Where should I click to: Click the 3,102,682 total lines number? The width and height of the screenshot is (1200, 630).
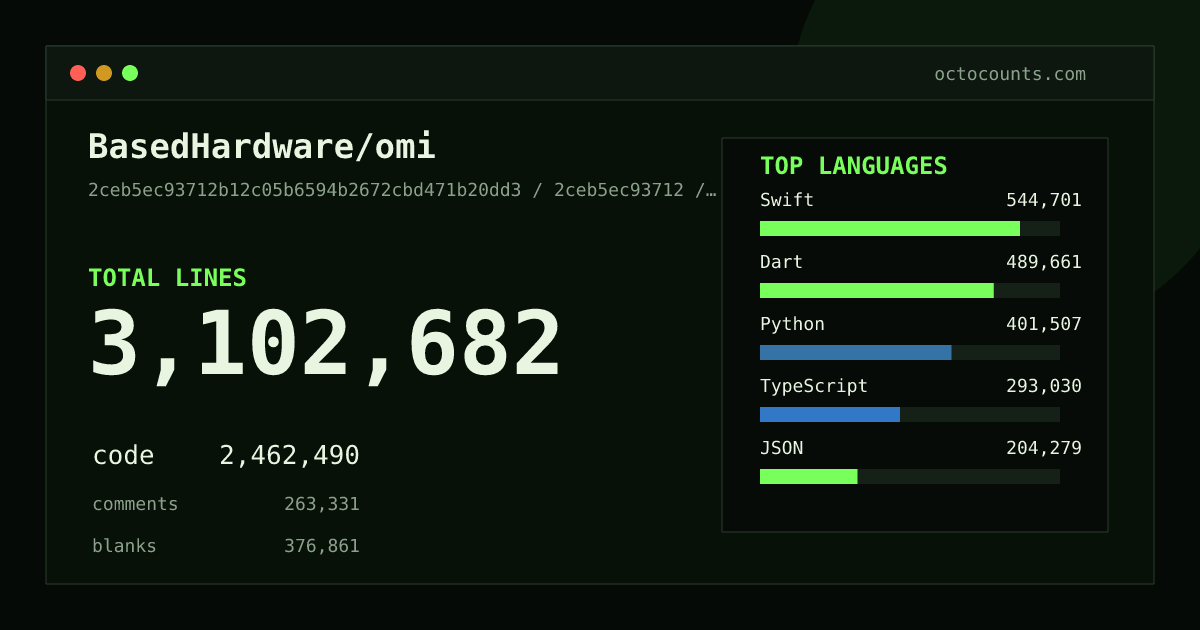coord(326,345)
